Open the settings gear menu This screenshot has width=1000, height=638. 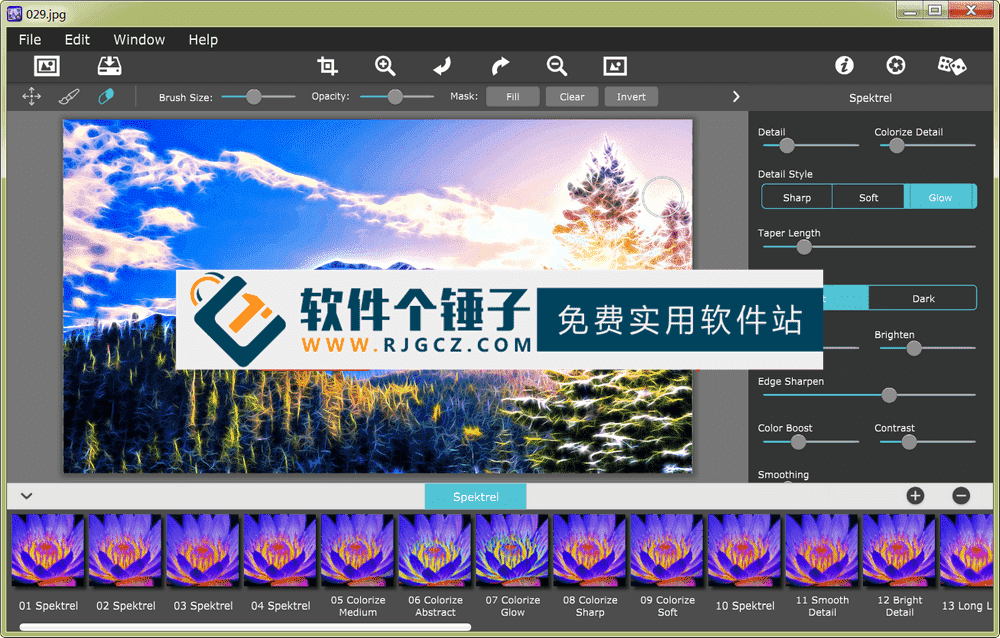[x=895, y=65]
